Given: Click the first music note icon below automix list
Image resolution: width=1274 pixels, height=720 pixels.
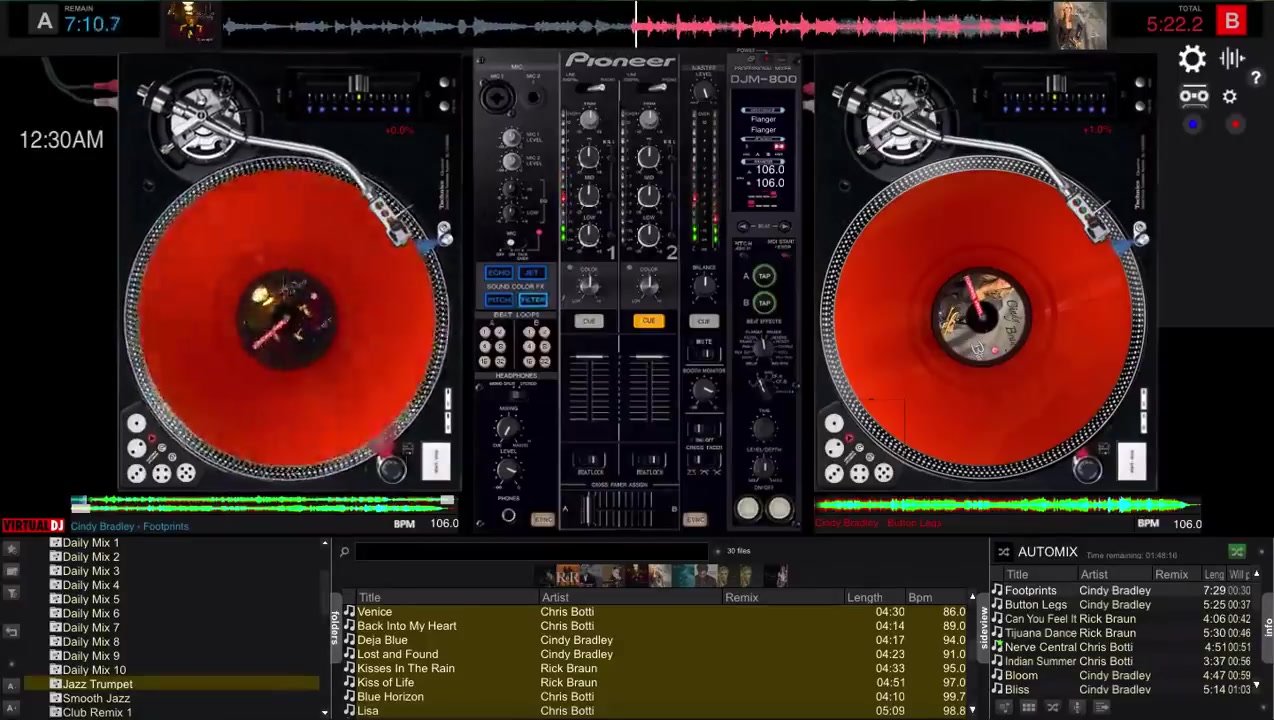Looking at the screenshot, I should [1004, 707].
